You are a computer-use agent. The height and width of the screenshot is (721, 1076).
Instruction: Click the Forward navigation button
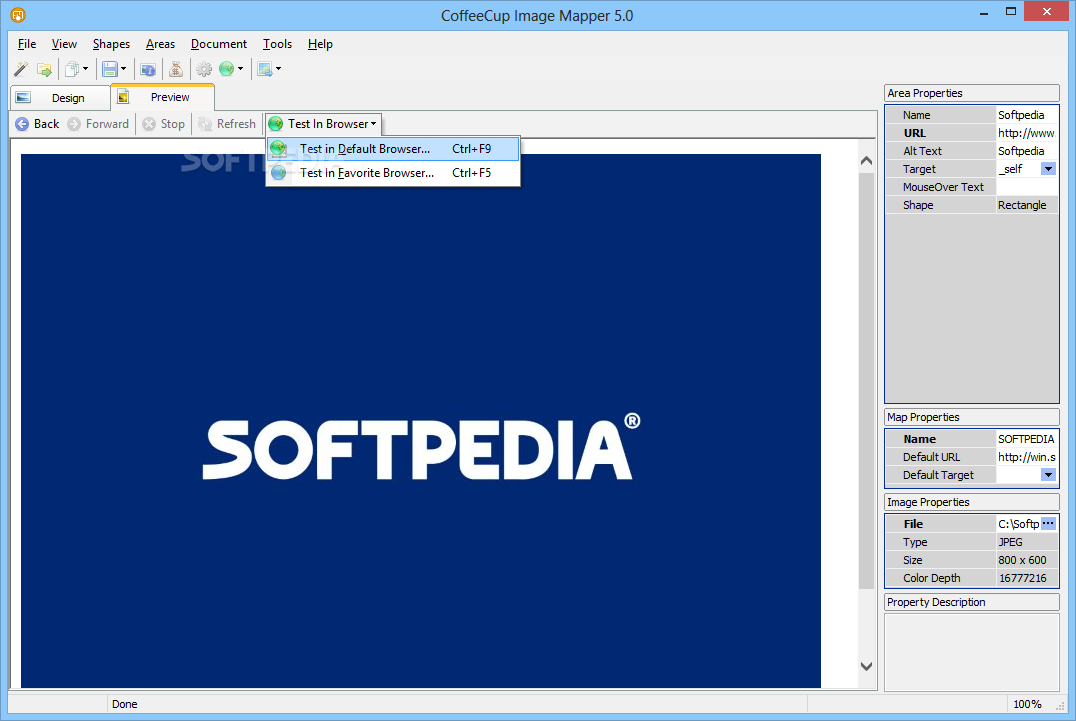[x=98, y=123]
